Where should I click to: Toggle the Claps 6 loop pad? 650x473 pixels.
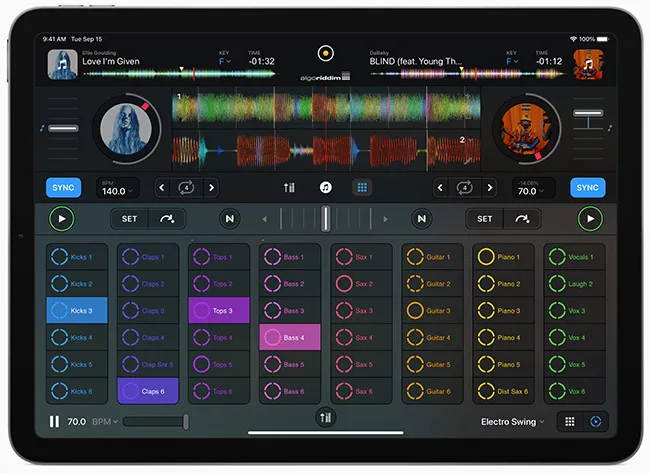tap(148, 391)
